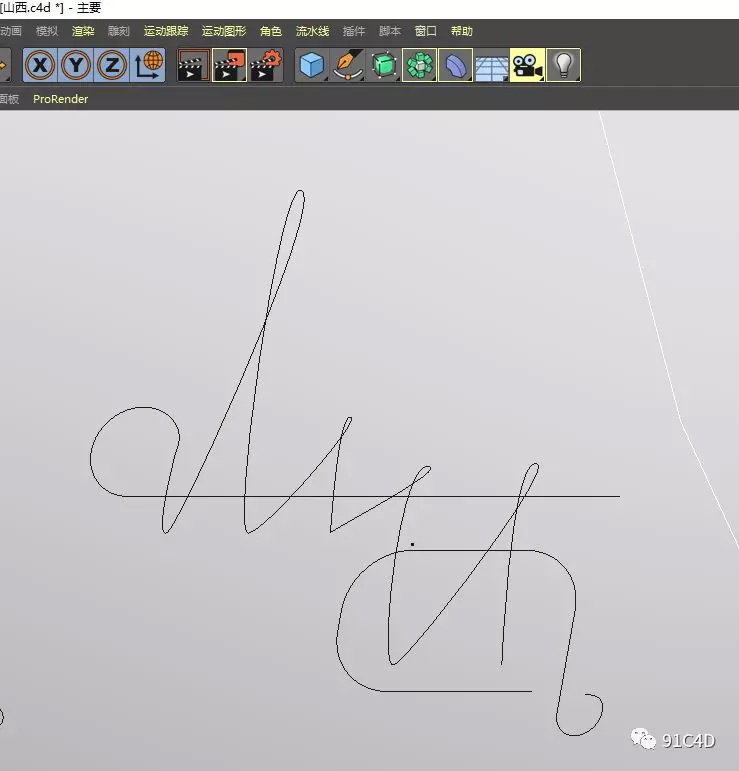Add a light bulb object
The height and width of the screenshot is (771, 739).
click(x=563, y=66)
